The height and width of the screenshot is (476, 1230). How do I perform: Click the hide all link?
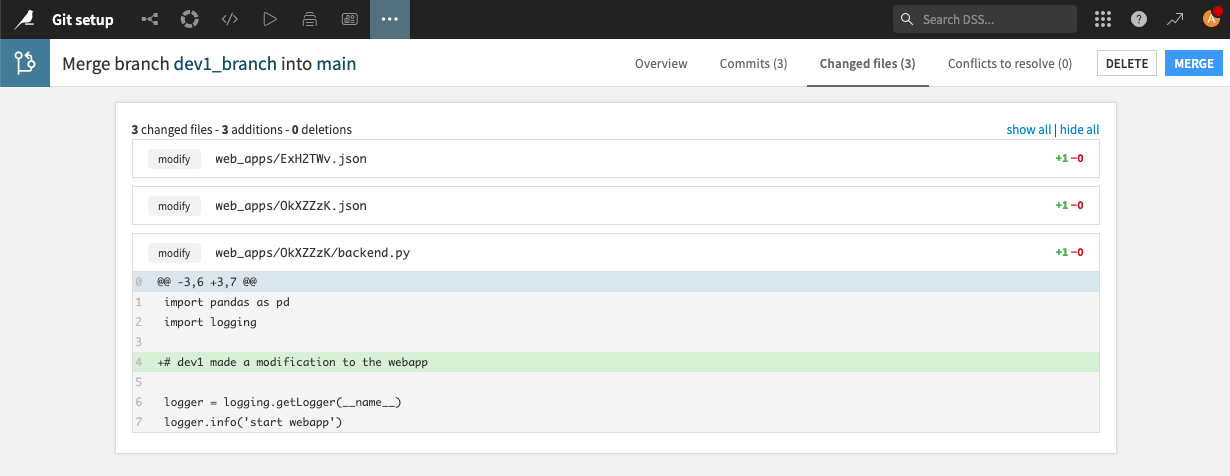[1079, 130]
